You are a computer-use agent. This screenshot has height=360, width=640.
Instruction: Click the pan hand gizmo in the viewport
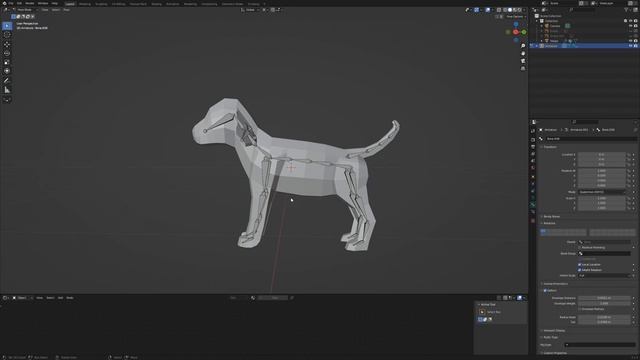tap(523, 53)
